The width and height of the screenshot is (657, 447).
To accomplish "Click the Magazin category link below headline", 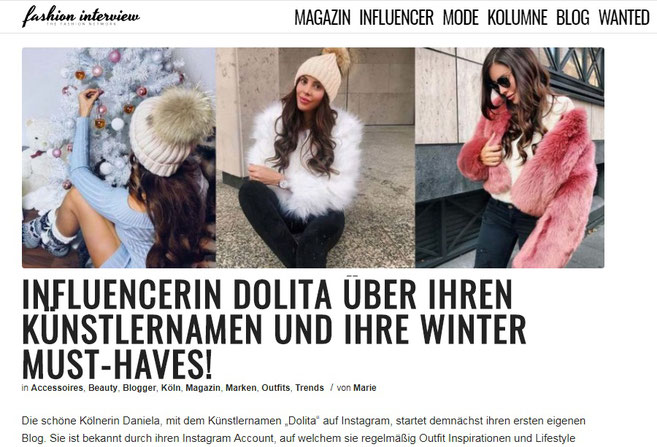I will (203, 388).
